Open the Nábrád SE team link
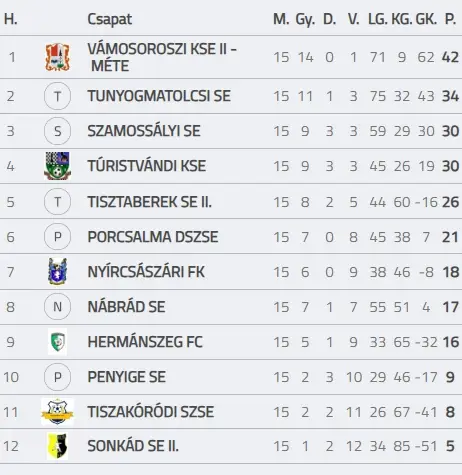Viewport: 462px width, 475px height. tap(126, 307)
